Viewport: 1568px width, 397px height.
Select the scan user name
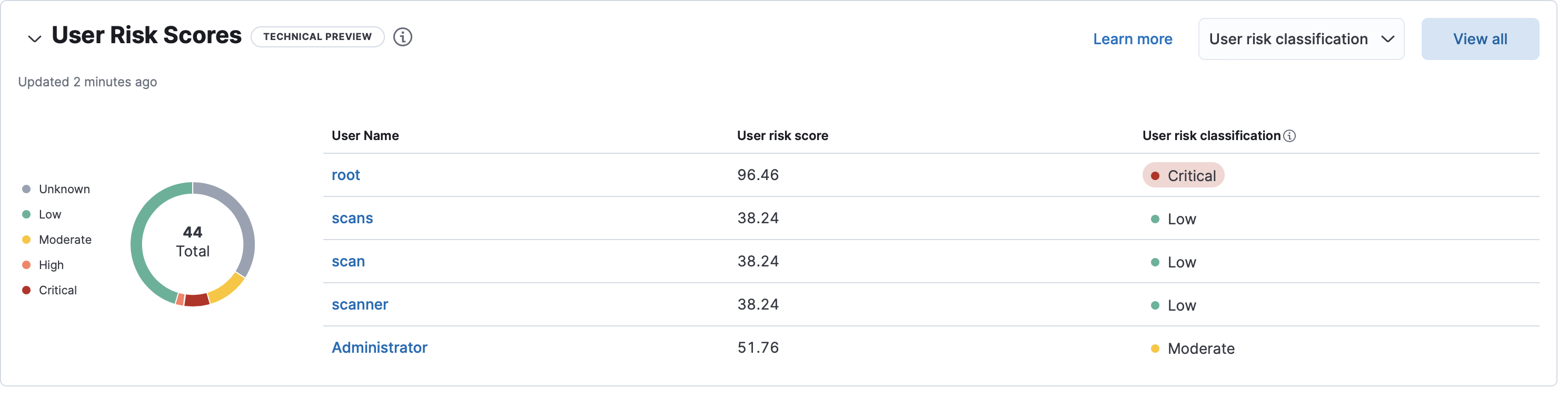coord(348,262)
